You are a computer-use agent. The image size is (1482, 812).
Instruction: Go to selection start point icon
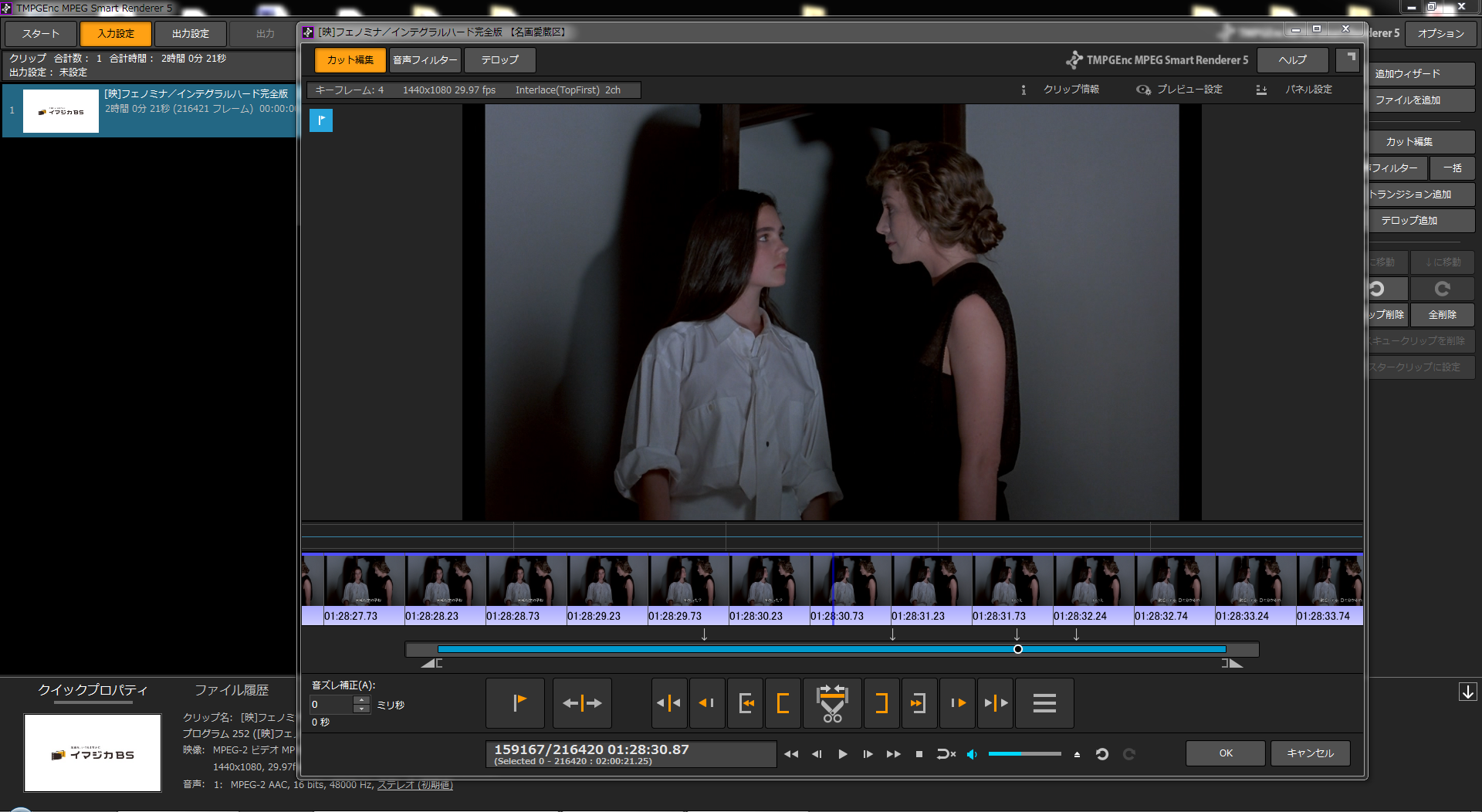(745, 703)
